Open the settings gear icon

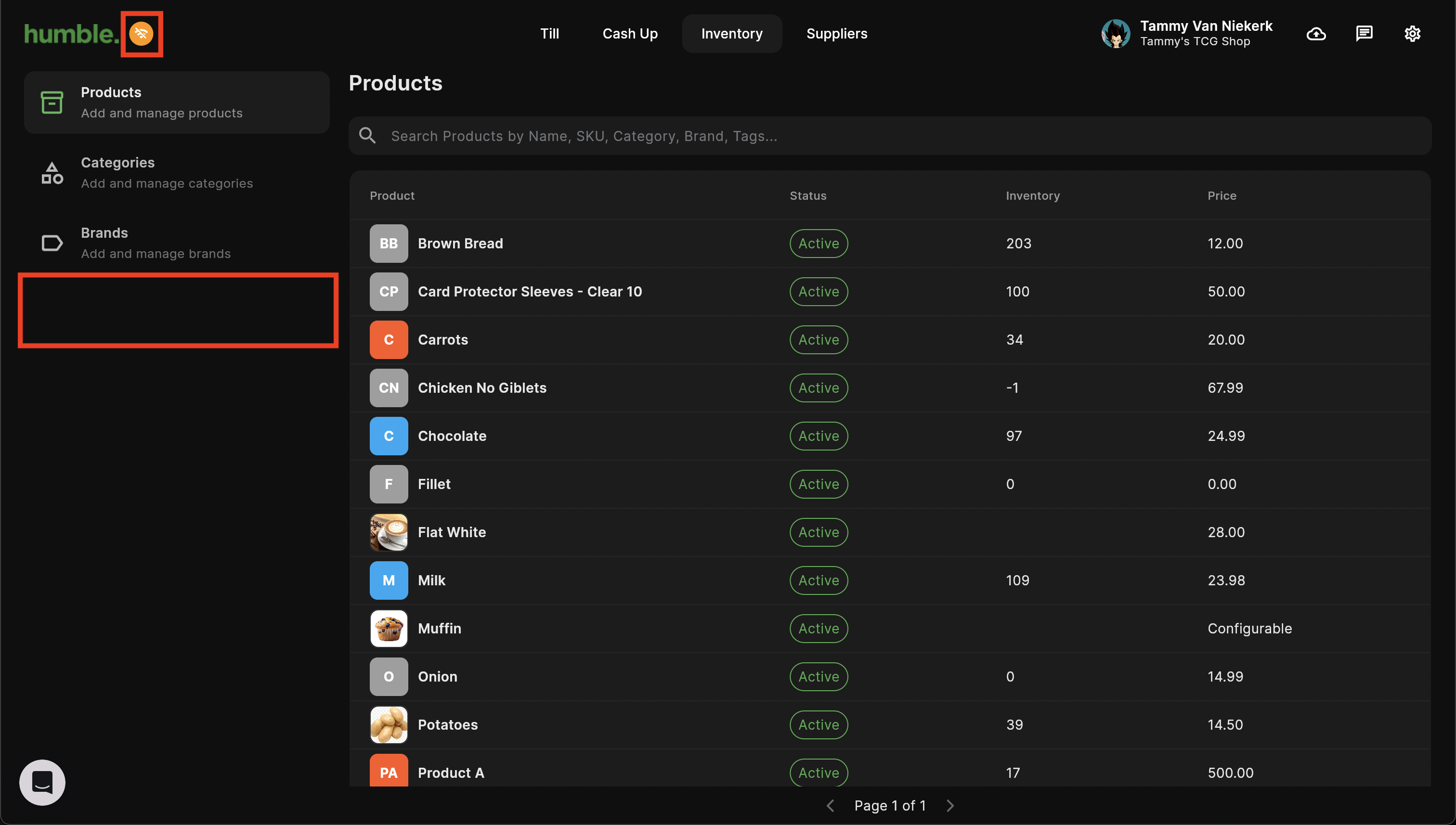(1412, 33)
